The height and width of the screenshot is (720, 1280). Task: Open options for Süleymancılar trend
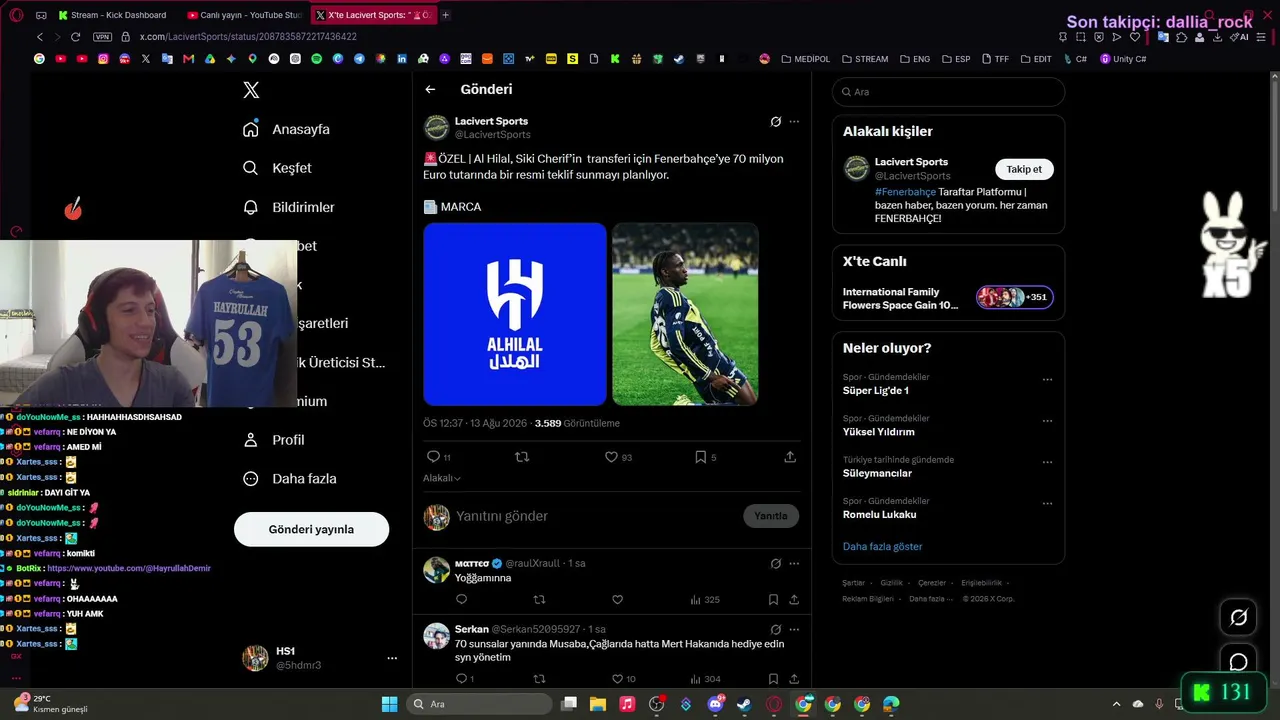coord(1047,463)
